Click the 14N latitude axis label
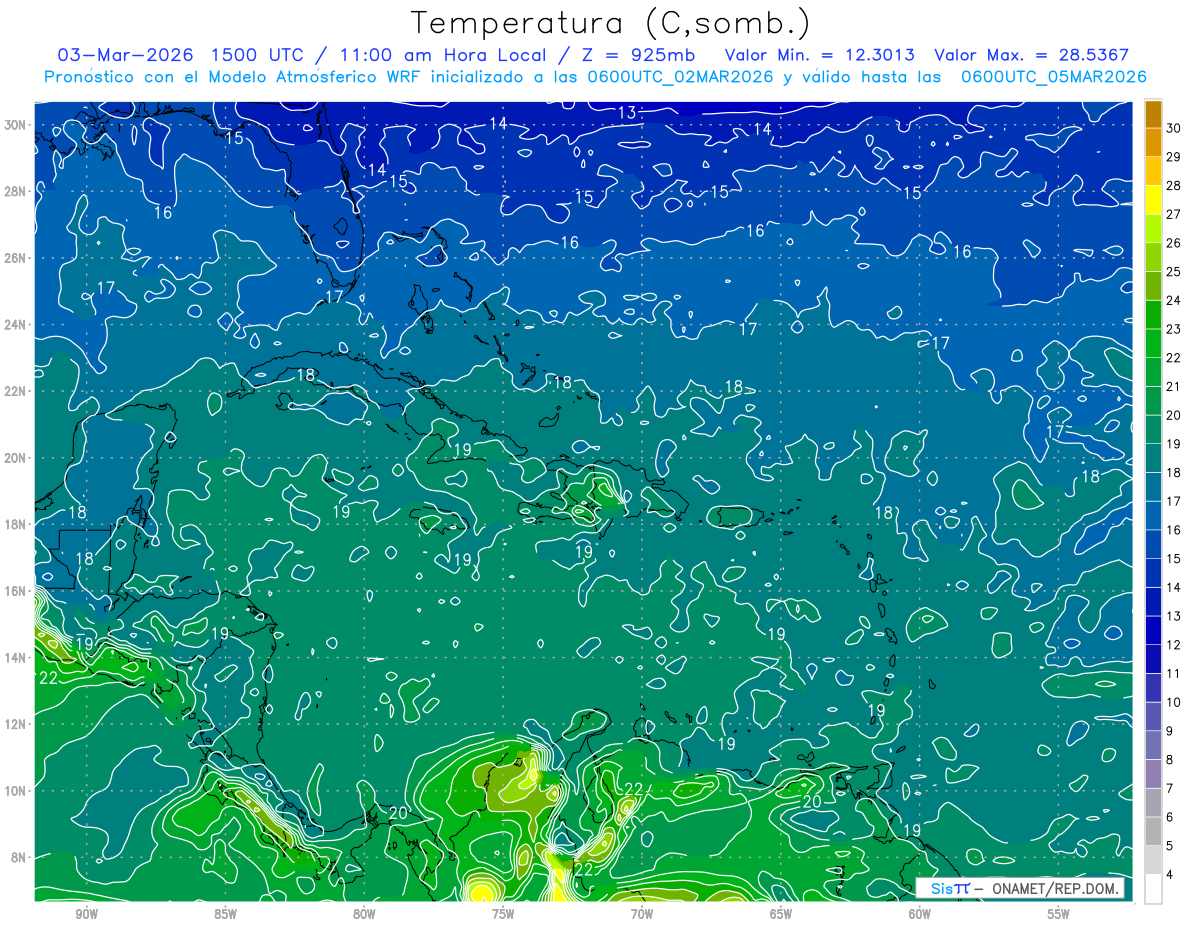1200x927 pixels. [15, 658]
